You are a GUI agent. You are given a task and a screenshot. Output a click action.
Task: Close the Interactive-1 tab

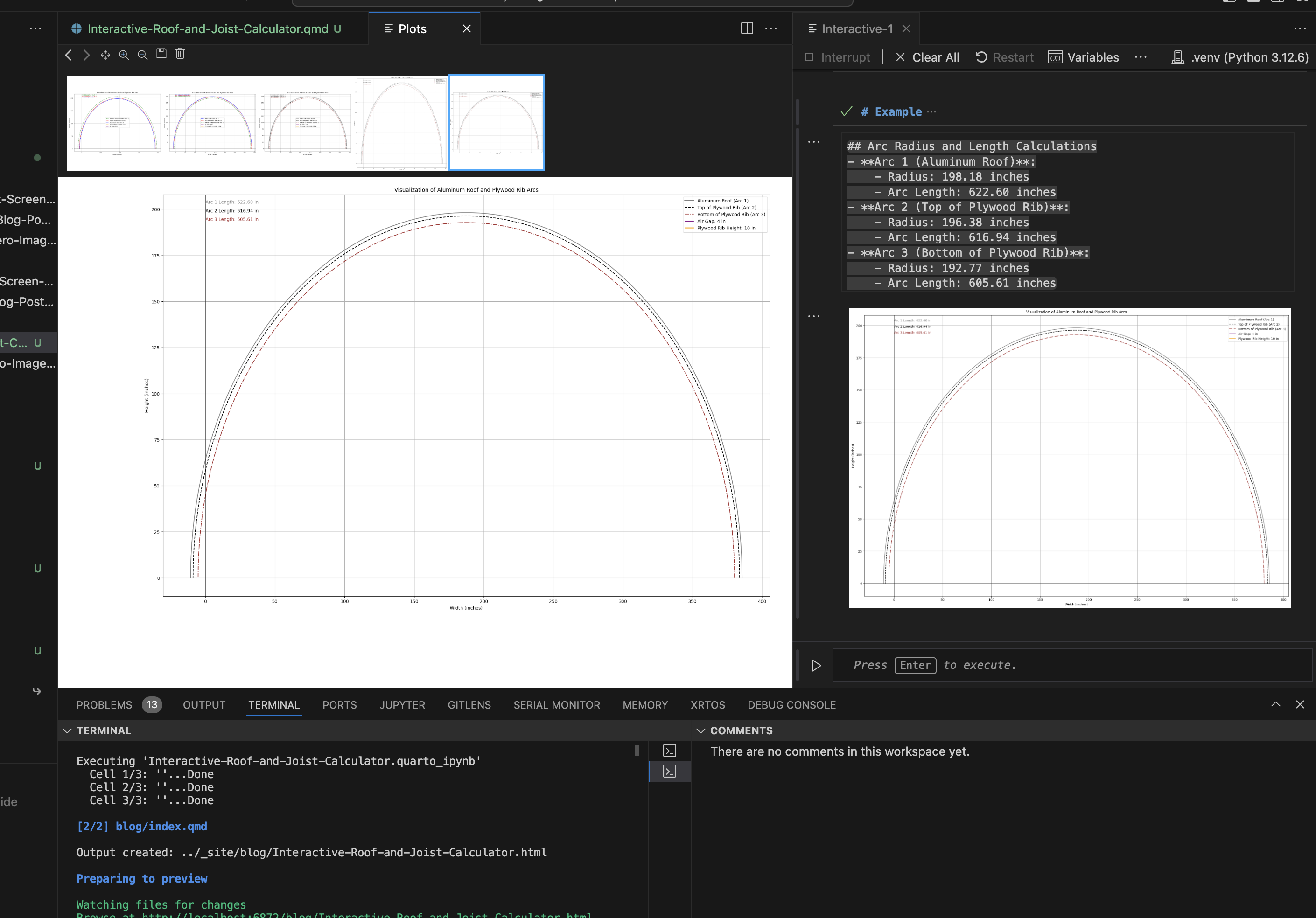(x=906, y=28)
